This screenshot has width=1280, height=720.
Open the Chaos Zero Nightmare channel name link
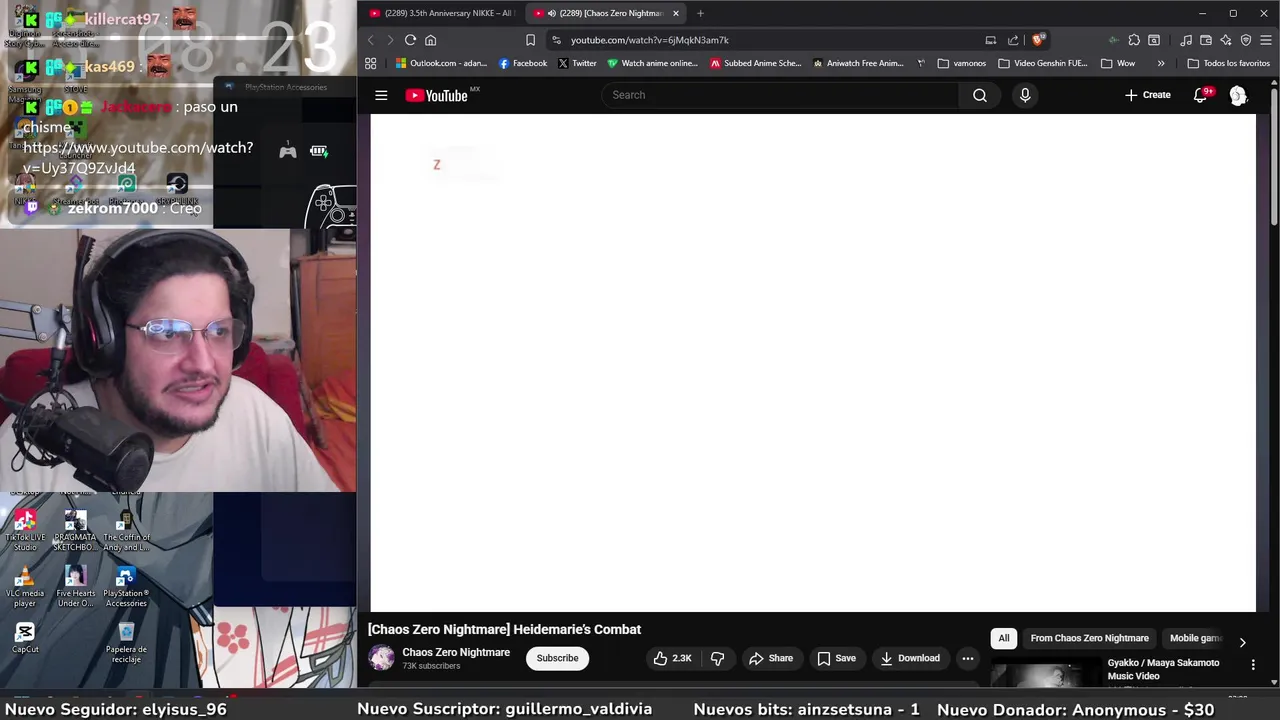coord(456,652)
